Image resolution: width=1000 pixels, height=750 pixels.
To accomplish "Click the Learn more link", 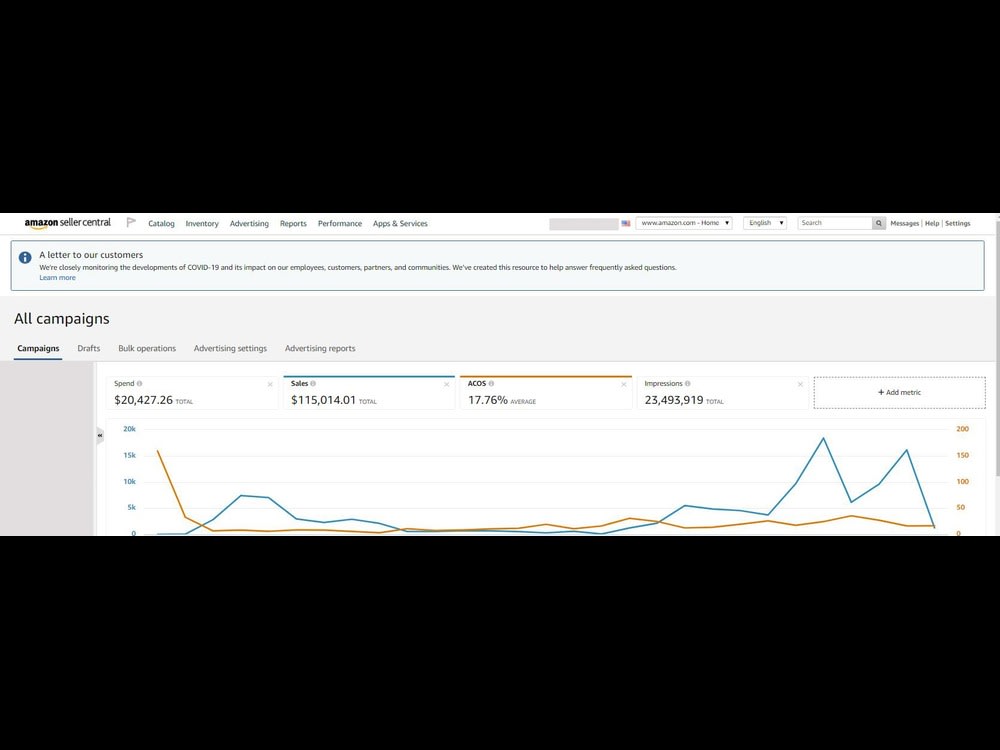I will (x=57, y=277).
